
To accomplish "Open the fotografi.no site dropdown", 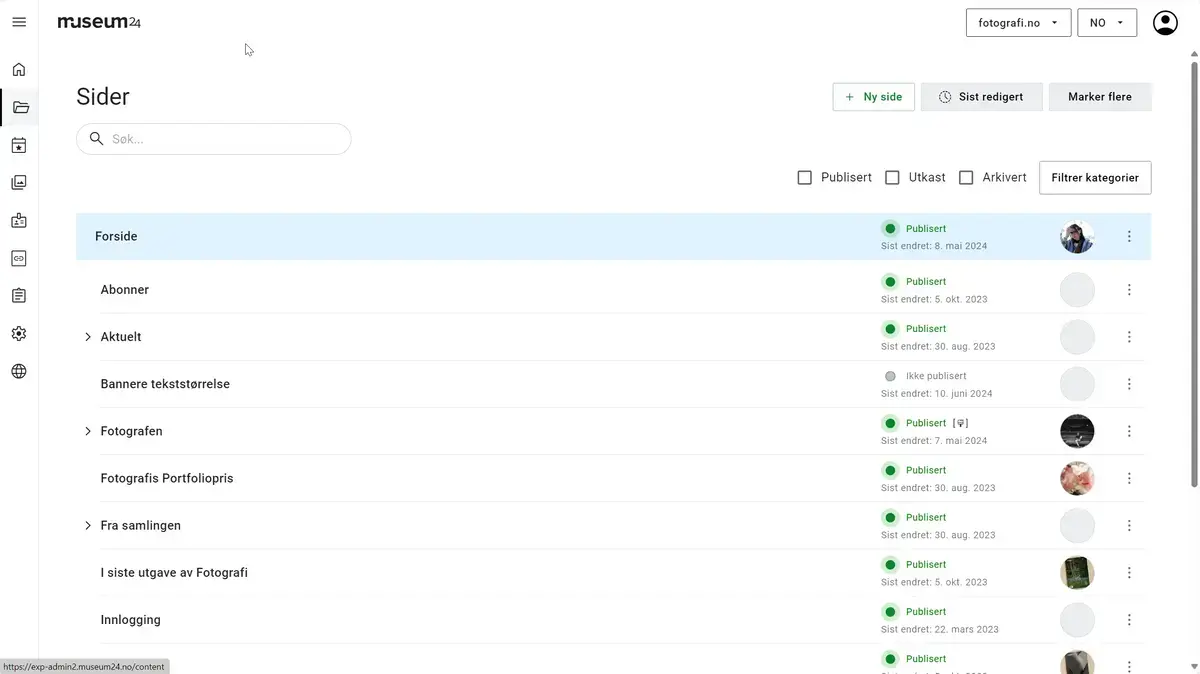I will pyautogui.click(x=1018, y=23).
